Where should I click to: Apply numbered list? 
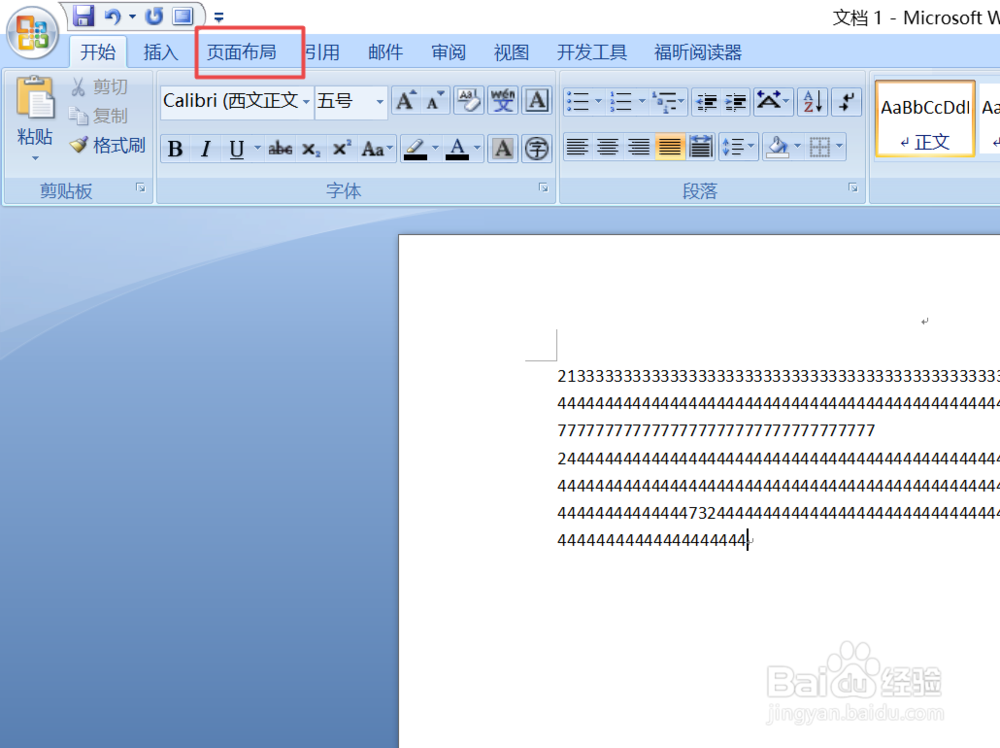(621, 101)
